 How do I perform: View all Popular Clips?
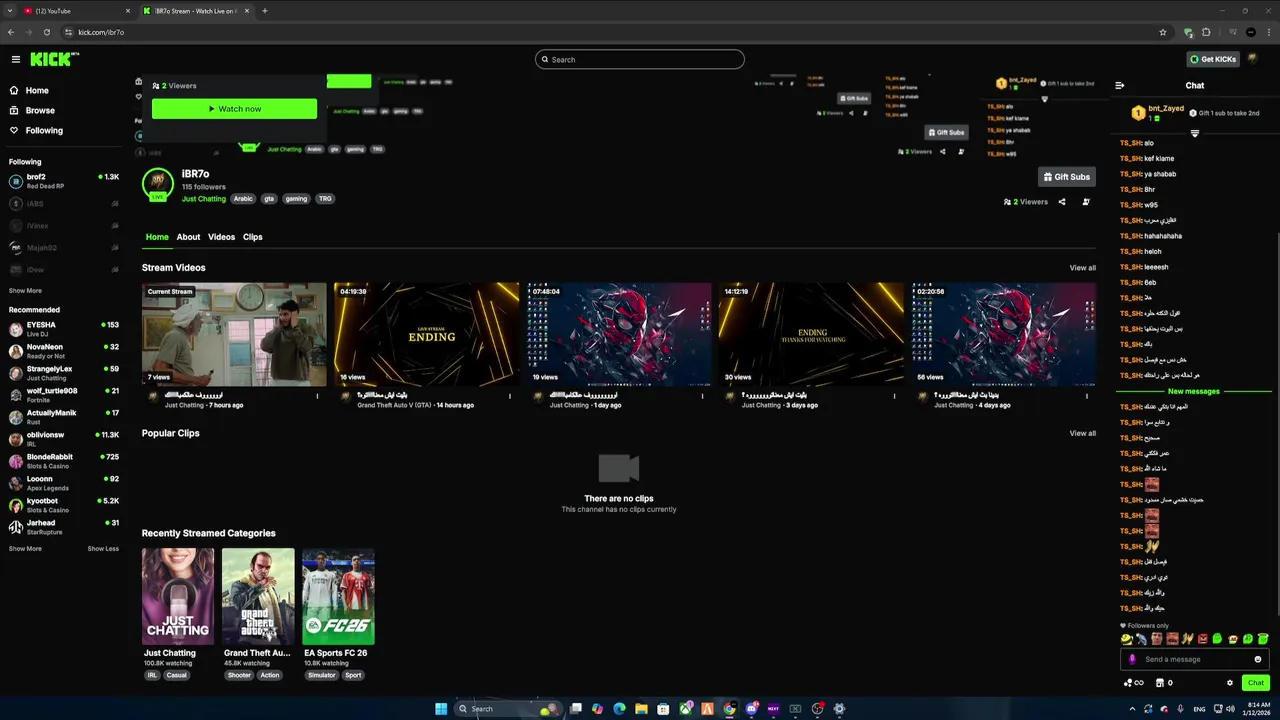click(x=1082, y=433)
